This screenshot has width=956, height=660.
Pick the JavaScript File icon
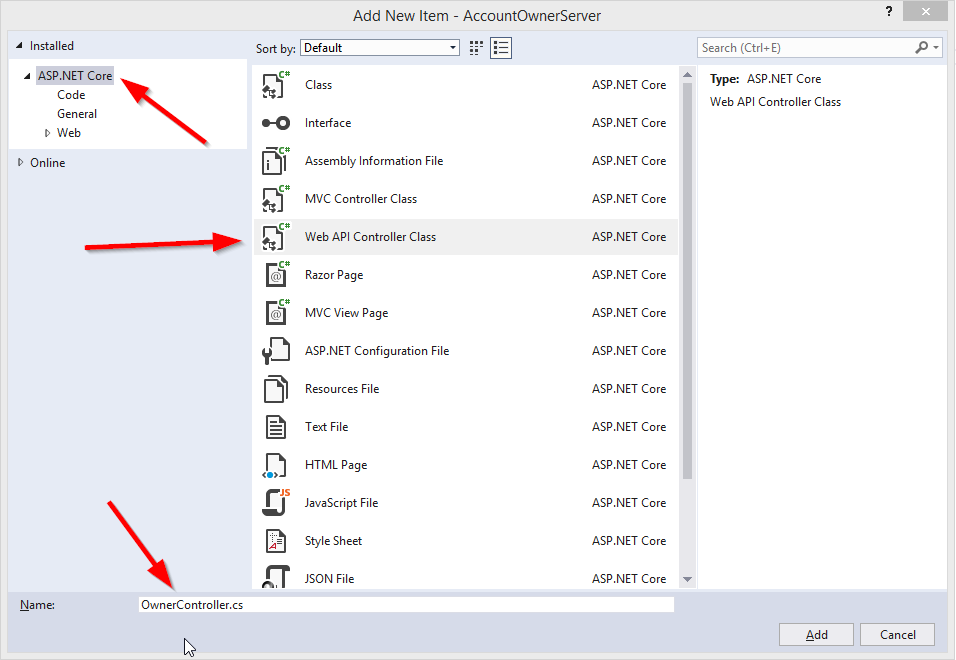click(x=275, y=503)
